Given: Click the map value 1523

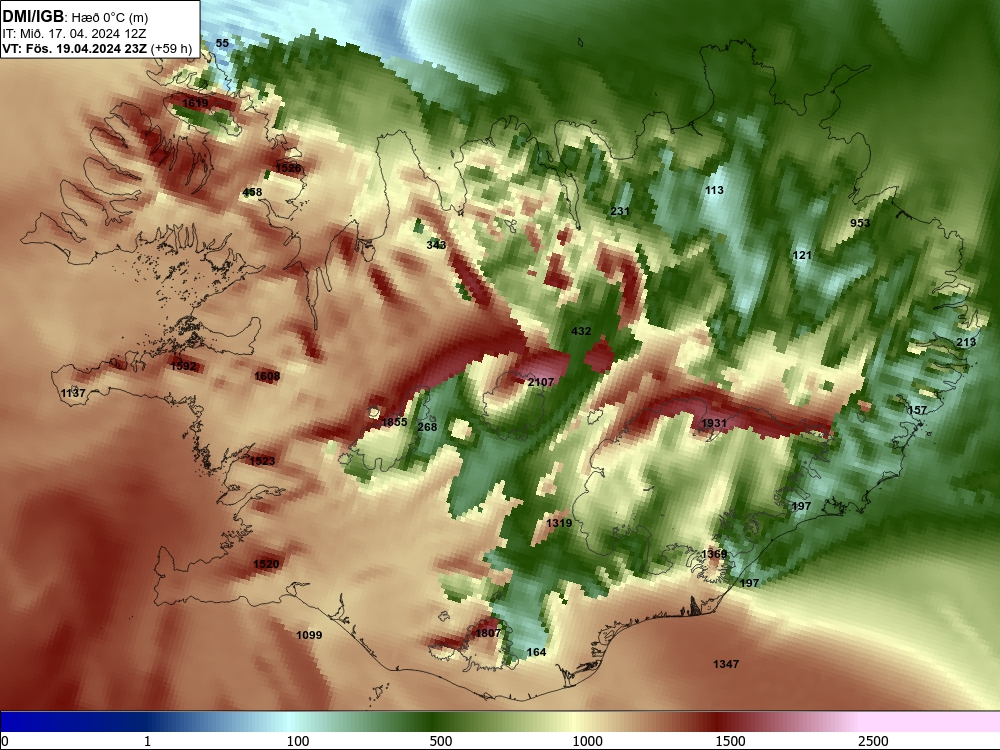Looking at the screenshot, I should [x=262, y=461].
